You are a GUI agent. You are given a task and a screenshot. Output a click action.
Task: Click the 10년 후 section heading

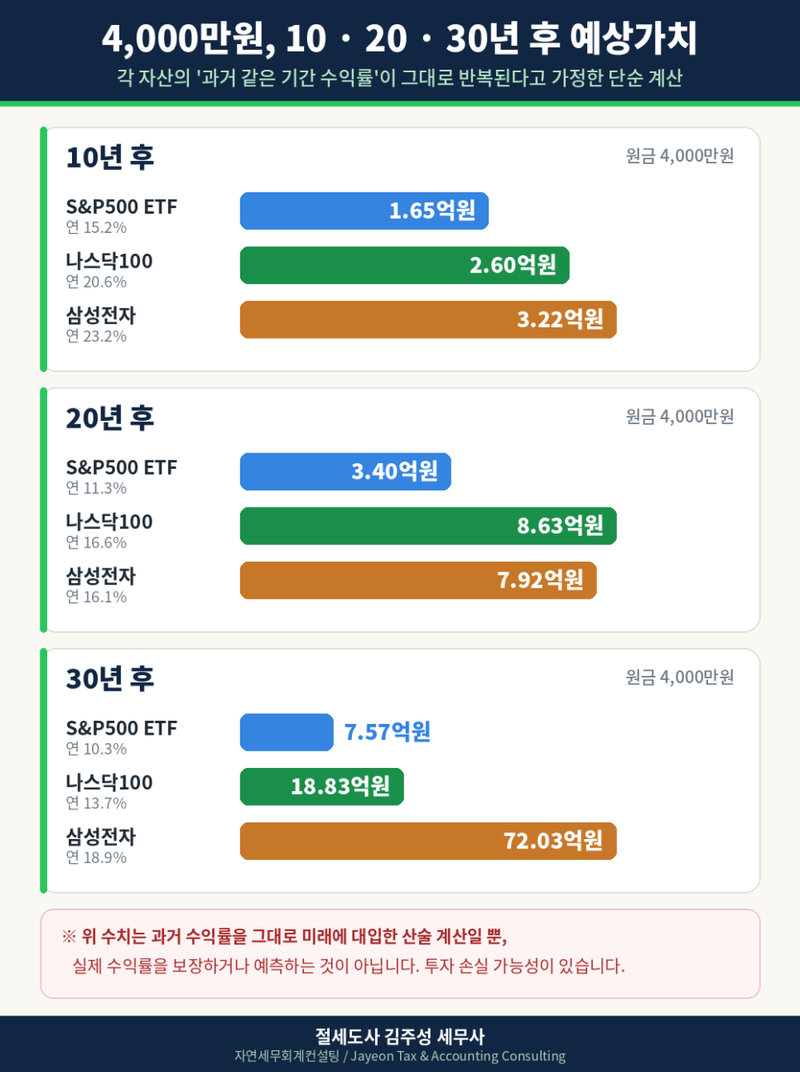click(110, 157)
